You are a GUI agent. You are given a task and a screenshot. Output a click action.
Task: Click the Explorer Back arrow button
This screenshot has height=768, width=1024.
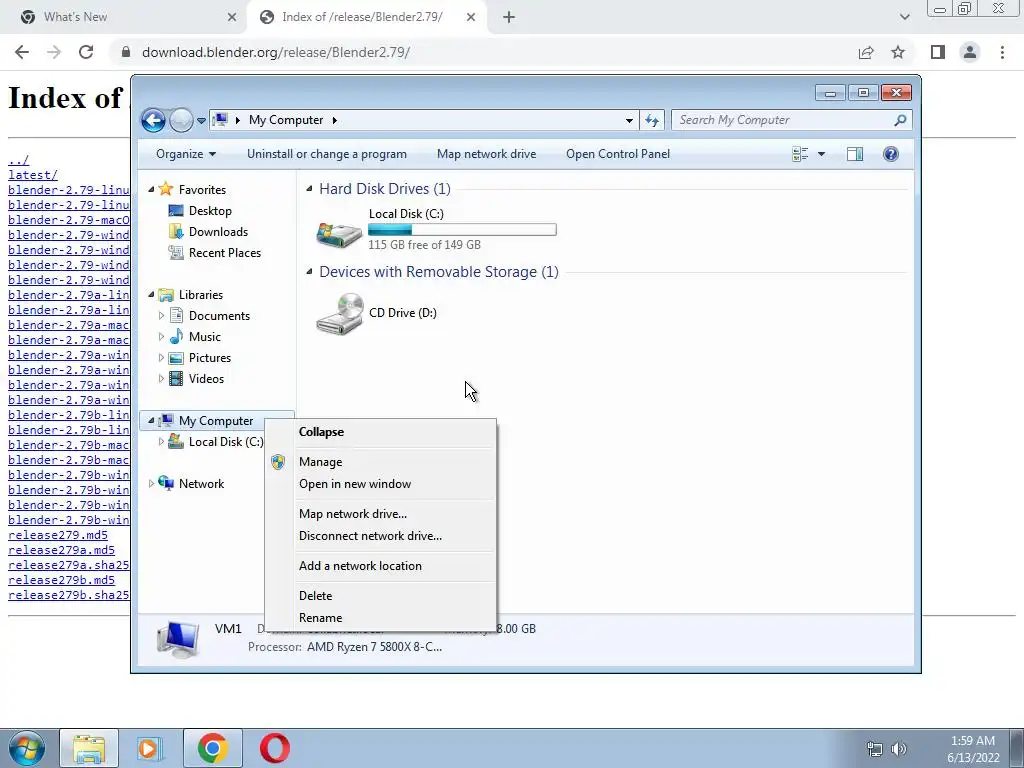[x=153, y=120]
